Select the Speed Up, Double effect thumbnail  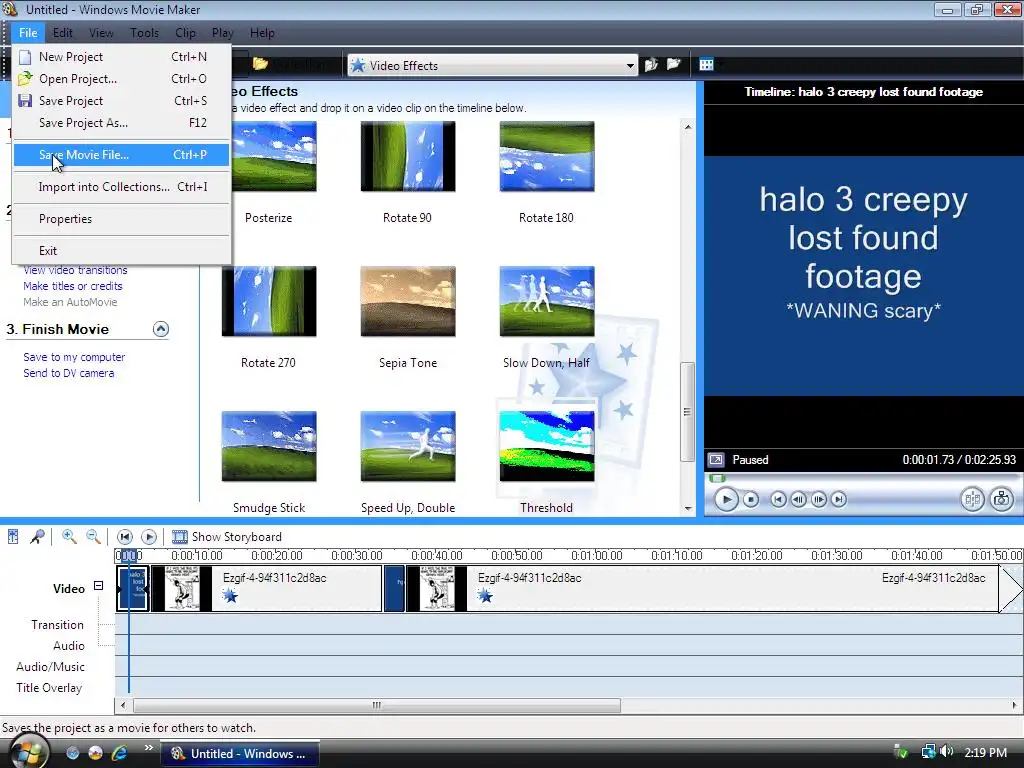(408, 447)
